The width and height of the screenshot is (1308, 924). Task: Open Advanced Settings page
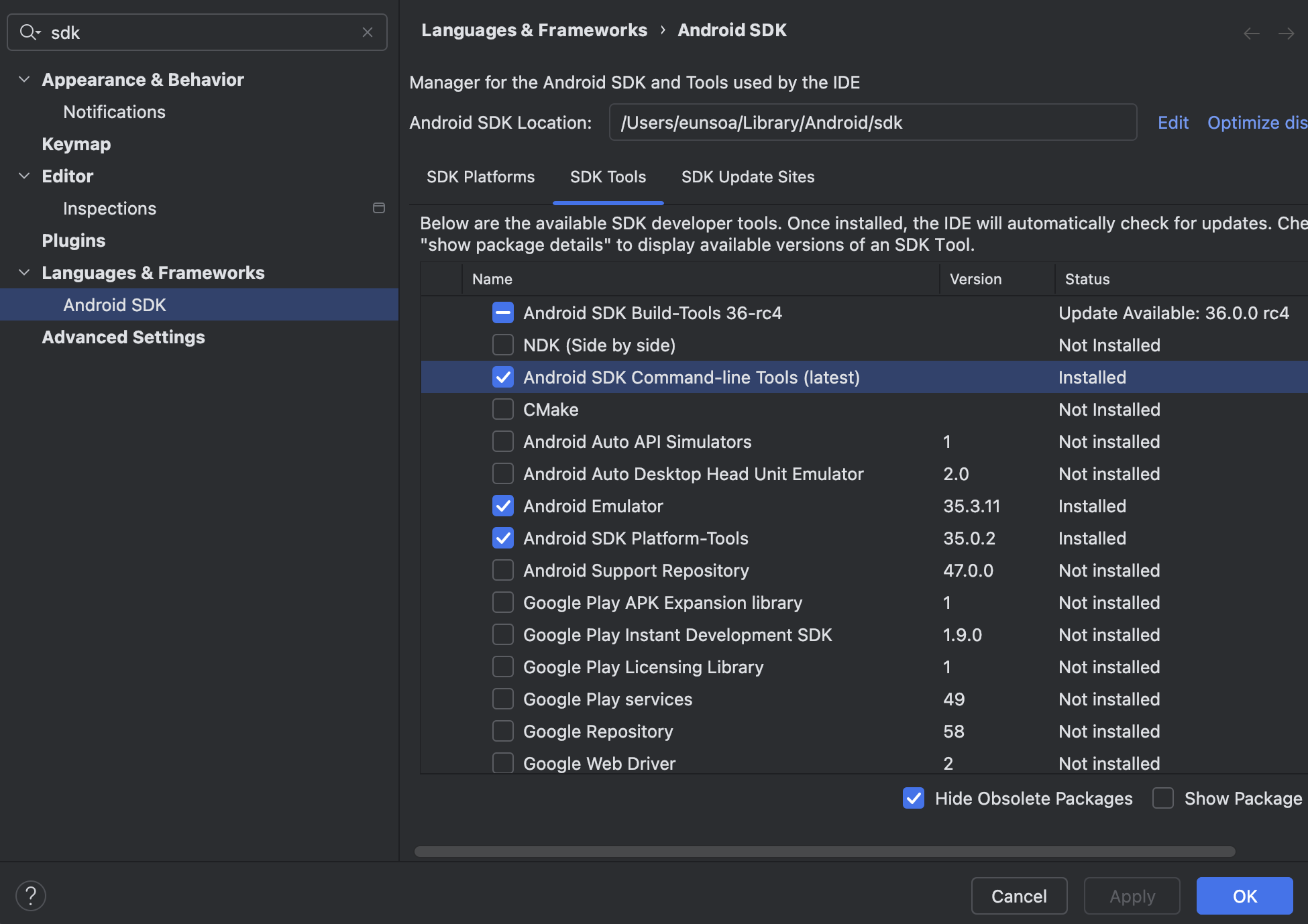(123, 337)
